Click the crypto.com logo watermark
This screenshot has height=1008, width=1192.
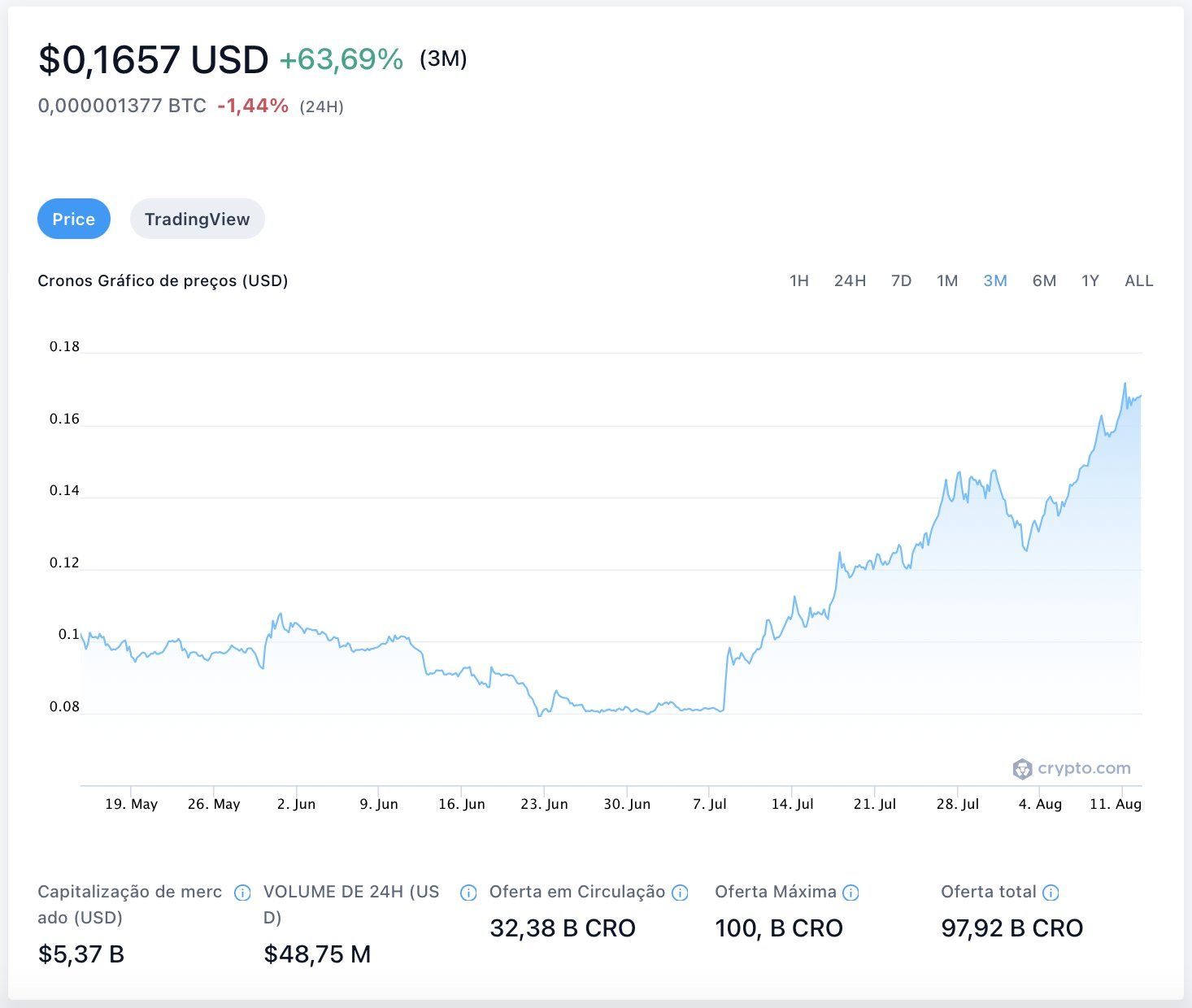(x=1072, y=768)
